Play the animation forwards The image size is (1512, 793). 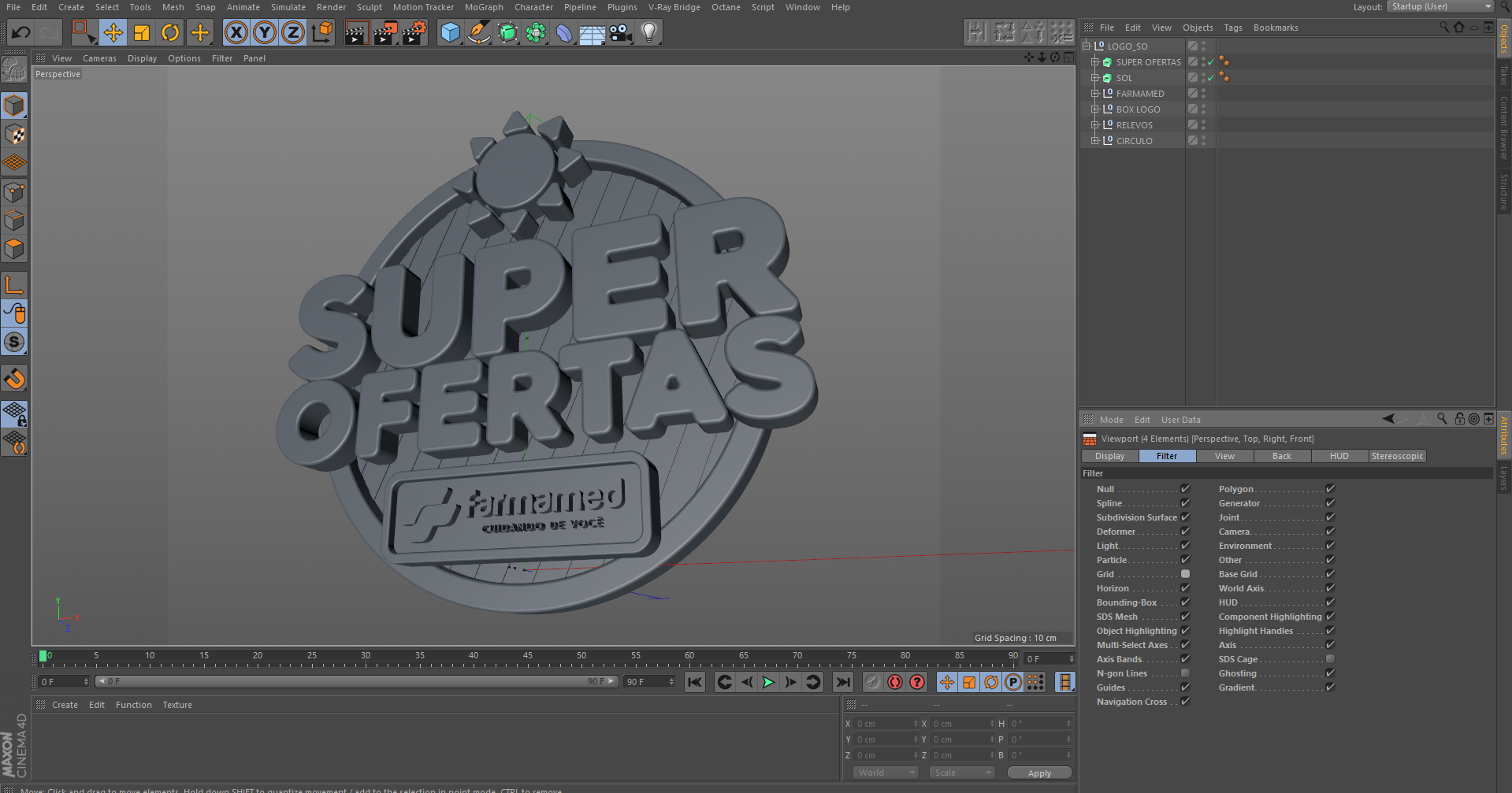coord(768,682)
